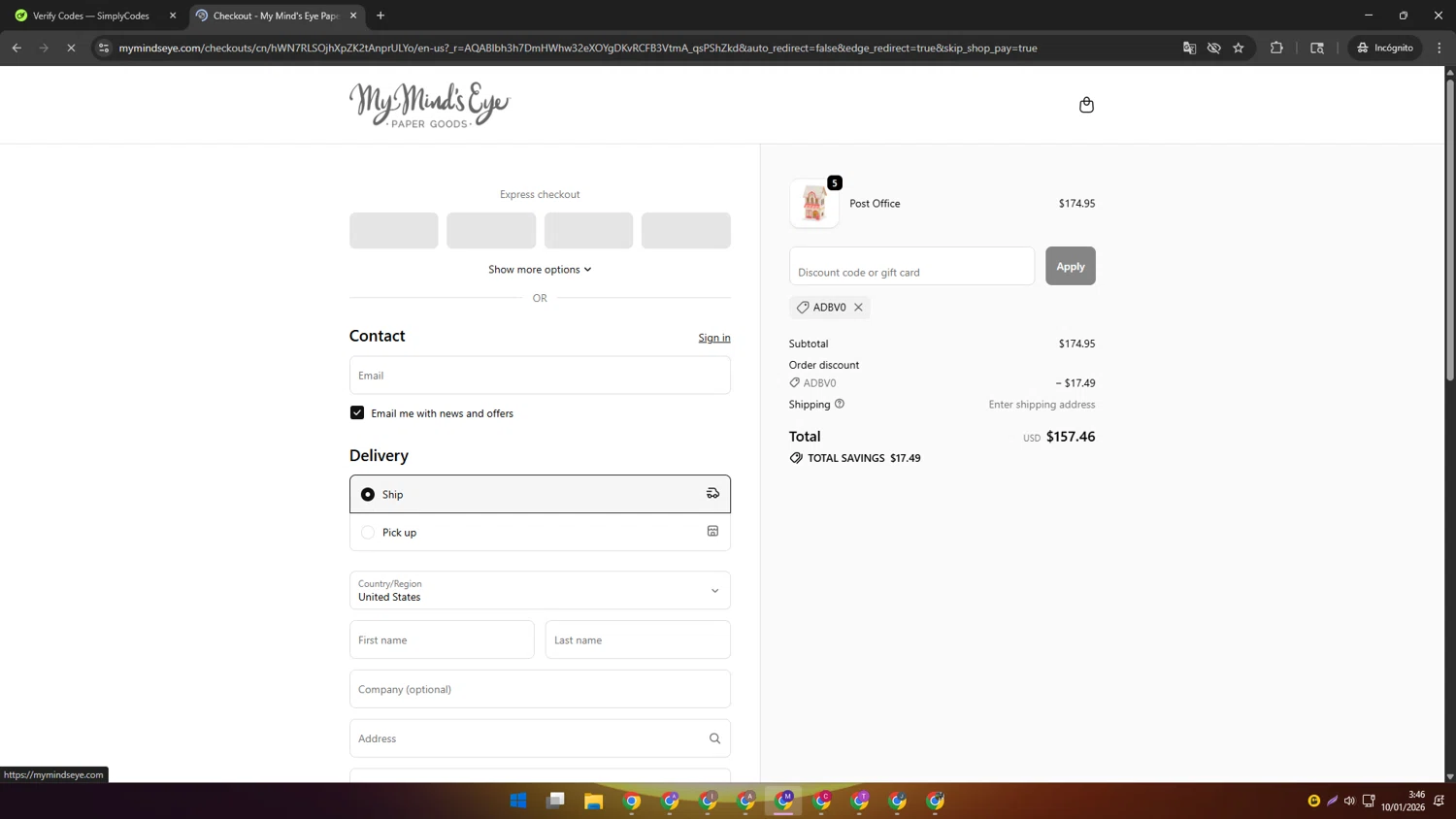1456x819 pixels.
Task: Open File Explorer from the taskbar
Action: 593,801
